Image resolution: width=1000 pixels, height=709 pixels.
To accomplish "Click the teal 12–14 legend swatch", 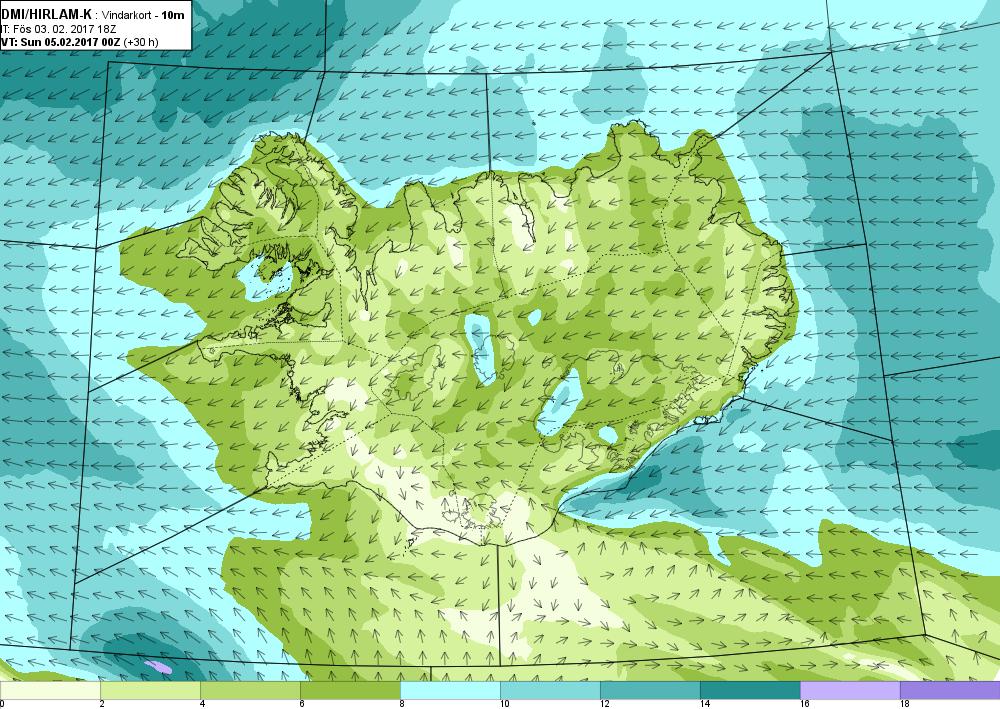I will (x=650, y=691).
